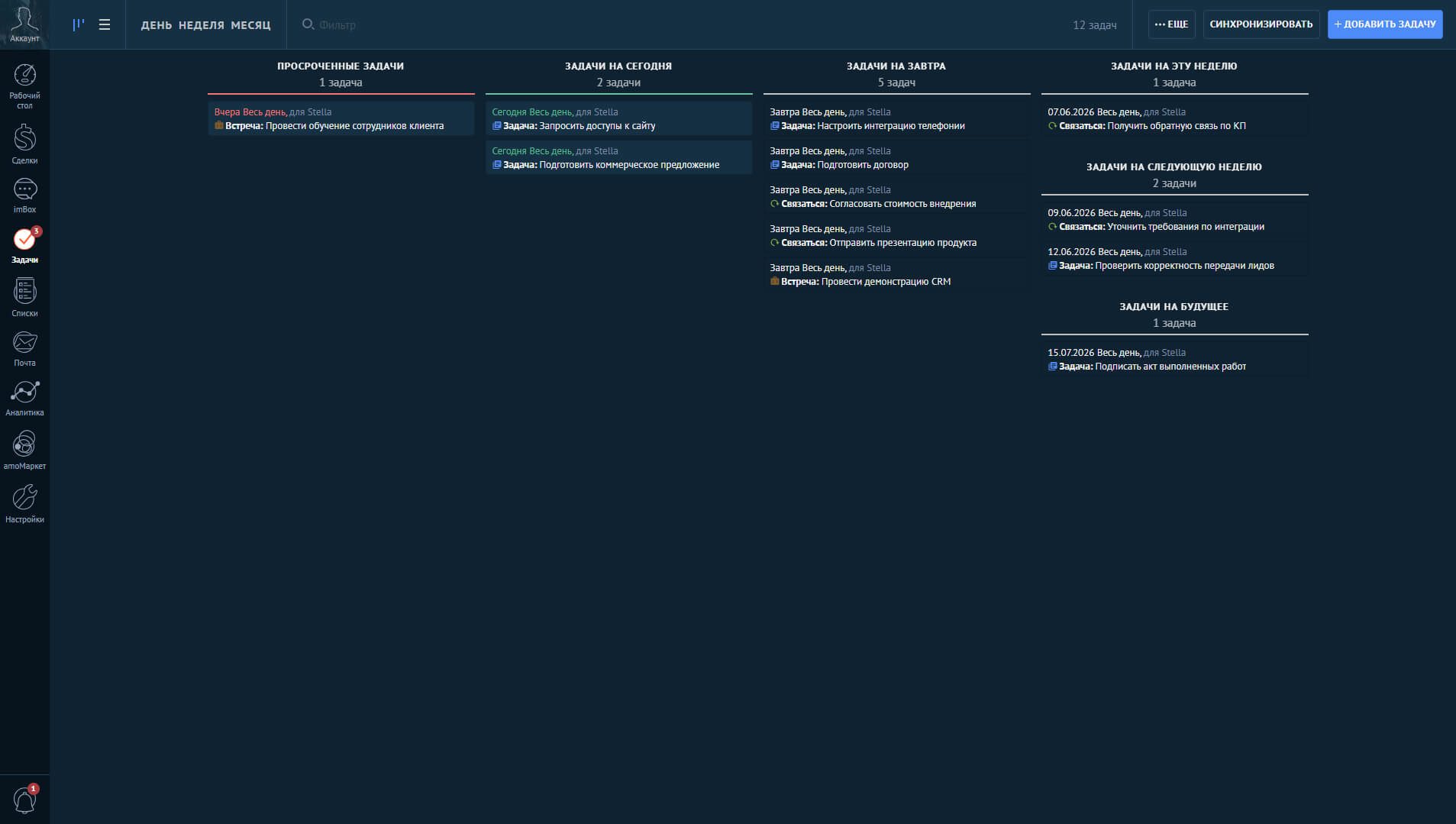Select the Месяц view tab

coord(250,25)
